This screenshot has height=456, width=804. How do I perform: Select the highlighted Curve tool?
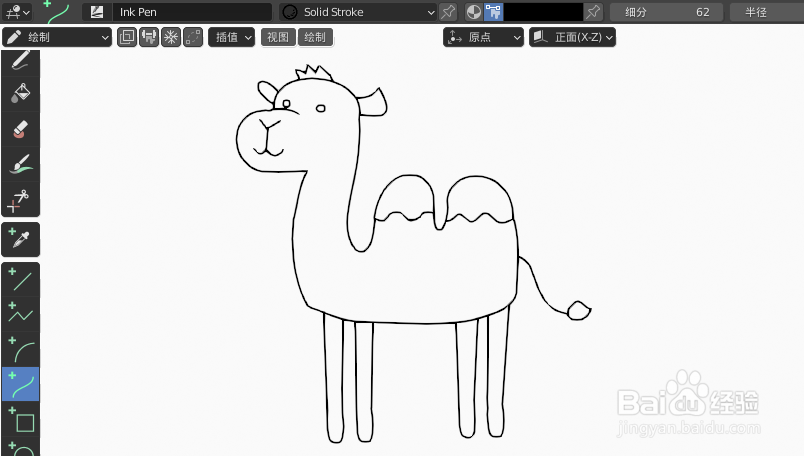pyautogui.click(x=21, y=384)
